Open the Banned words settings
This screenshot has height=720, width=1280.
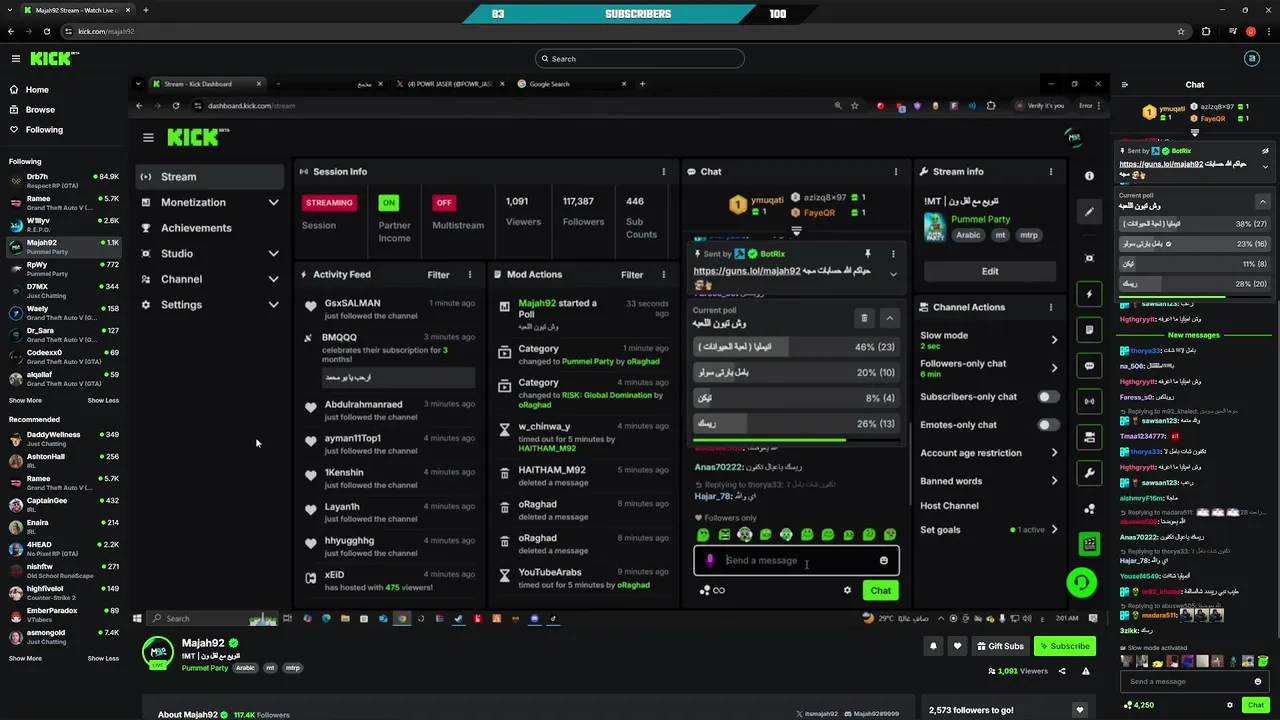tap(987, 481)
